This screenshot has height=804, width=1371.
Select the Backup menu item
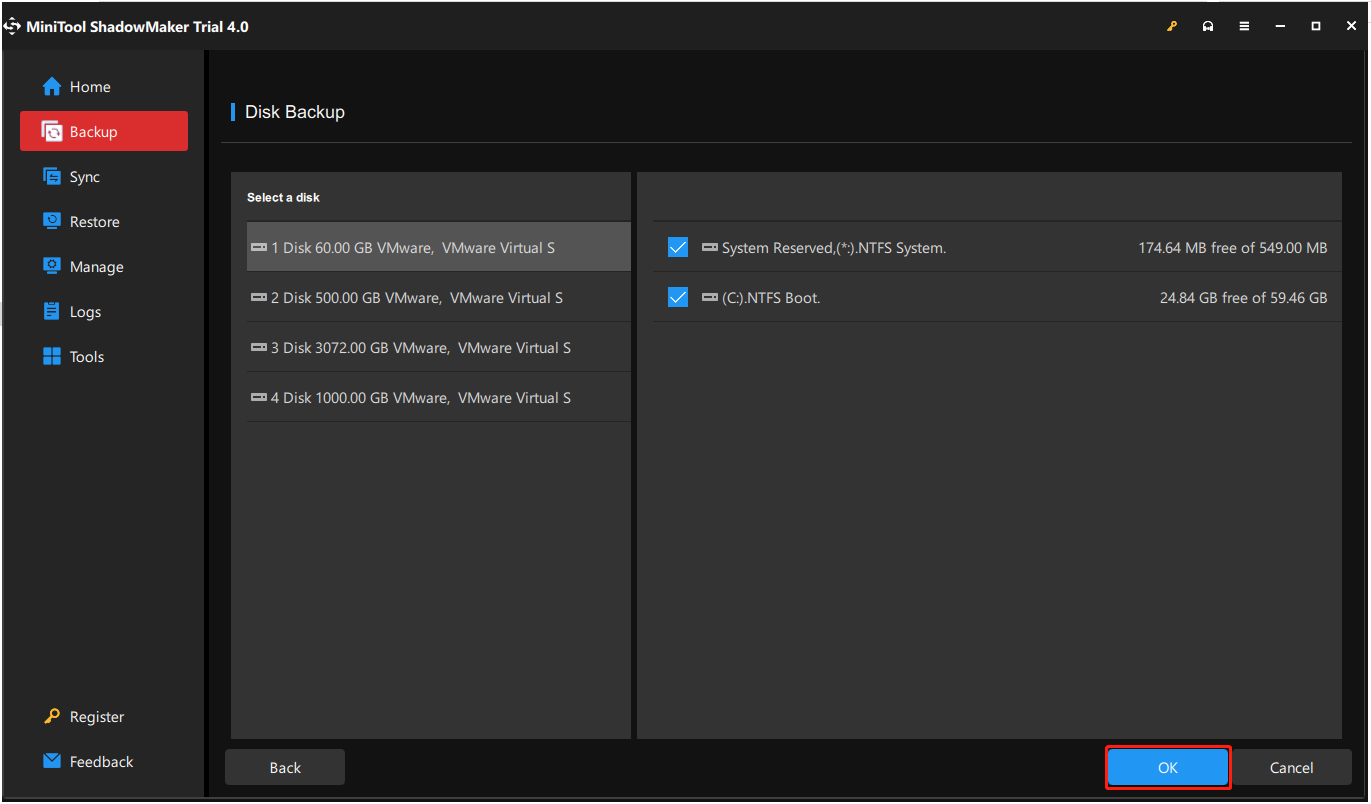(104, 131)
